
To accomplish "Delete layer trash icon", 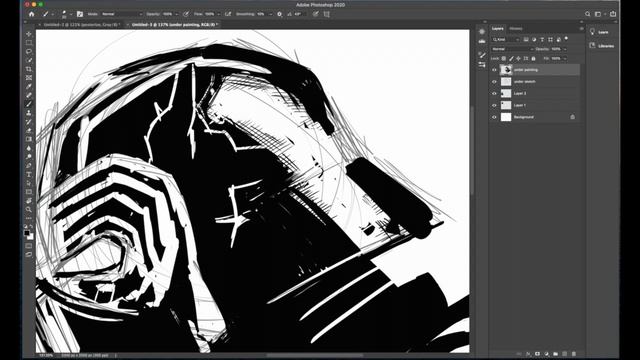I will click(x=574, y=354).
